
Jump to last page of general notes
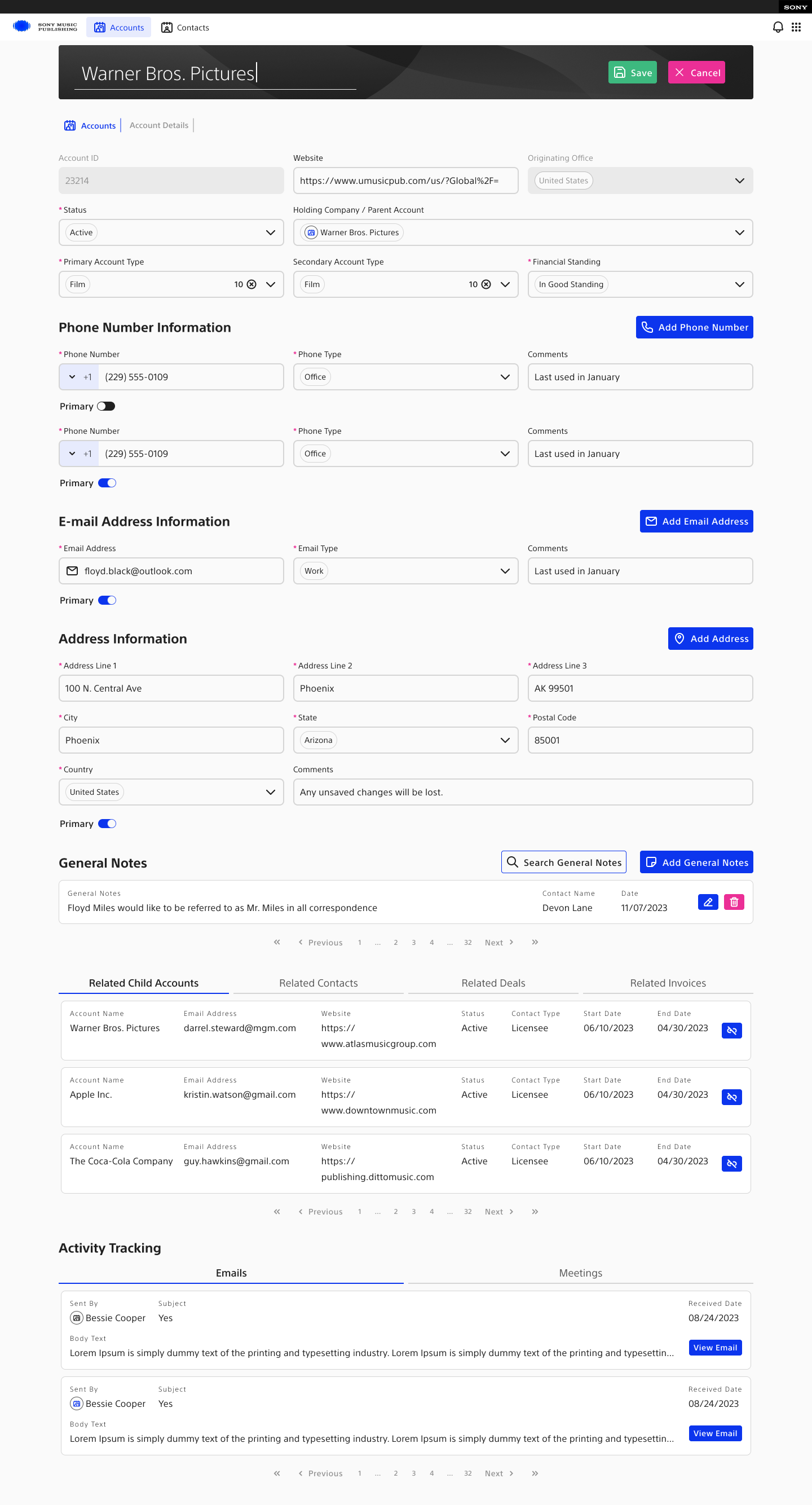point(535,942)
